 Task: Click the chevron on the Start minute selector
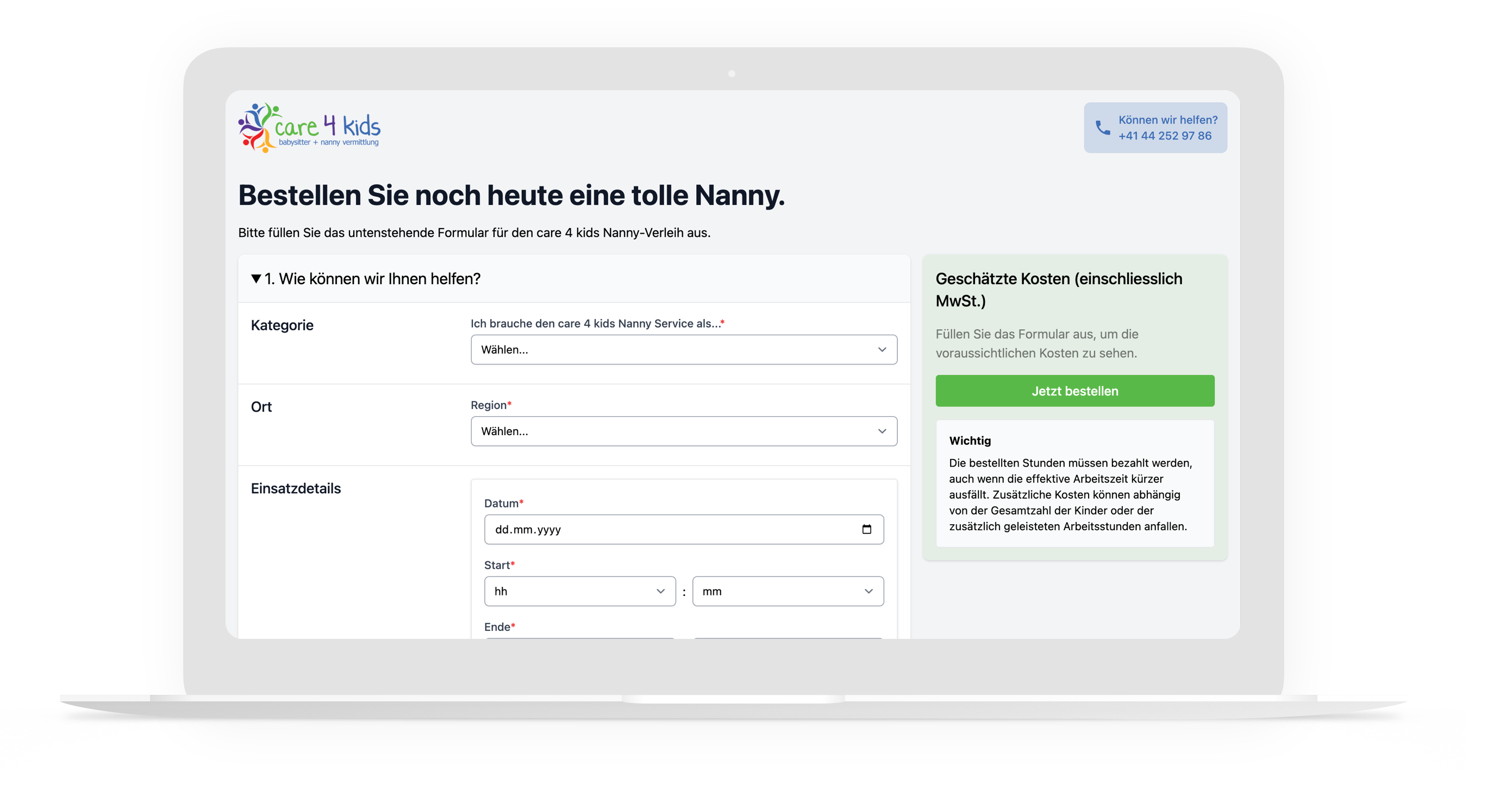[x=869, y=592]
